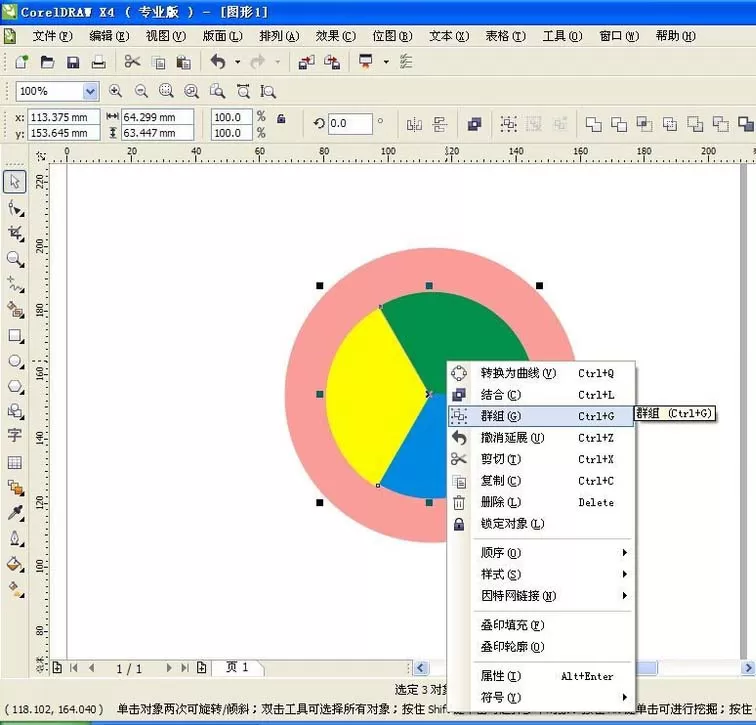756x725 pixels.
Task: Click the Weld shaping icon
Action: tap(594, 124)
